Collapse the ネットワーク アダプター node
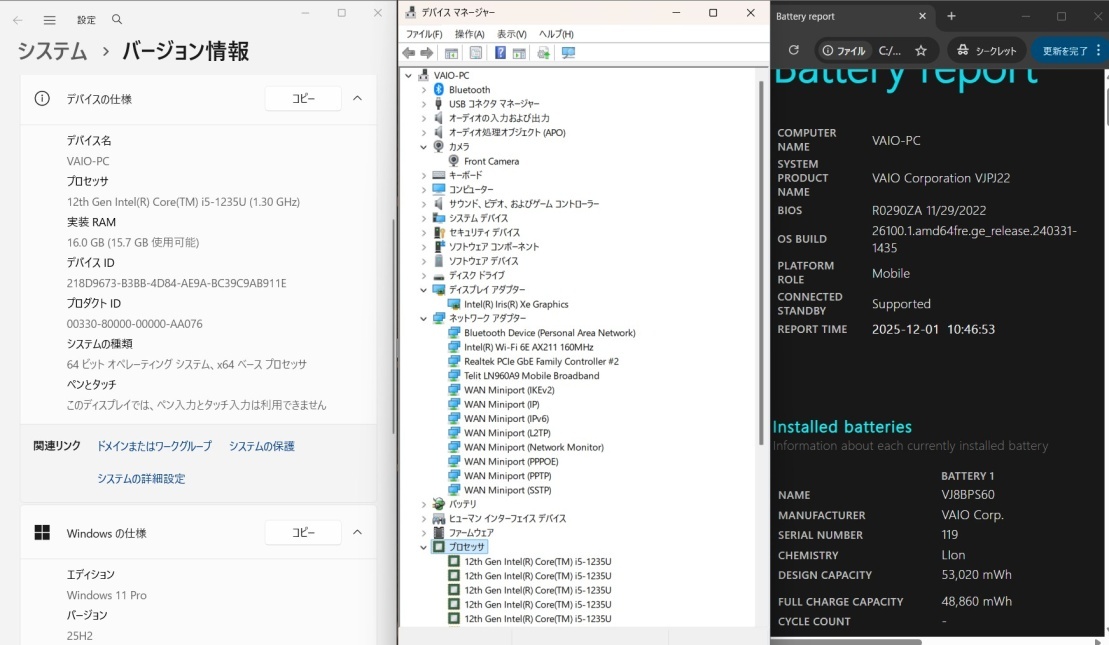The height and width of the screenshot is (645, 1109). (424, 318)
